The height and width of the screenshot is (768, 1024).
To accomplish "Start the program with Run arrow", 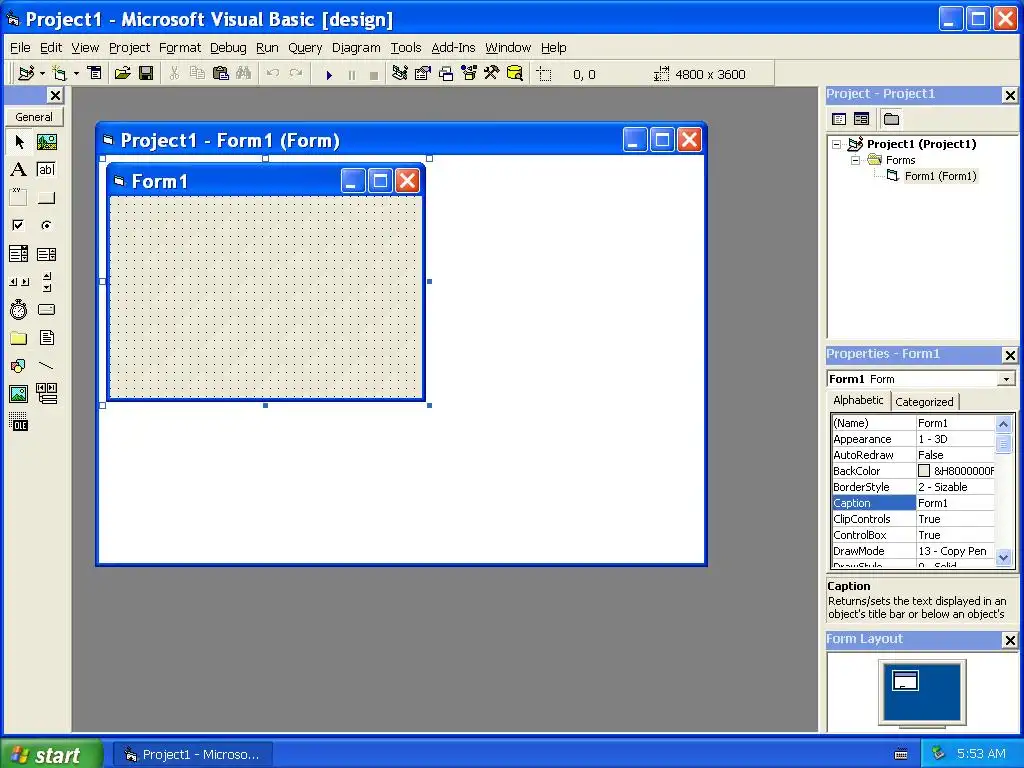I will coord(329,74).
